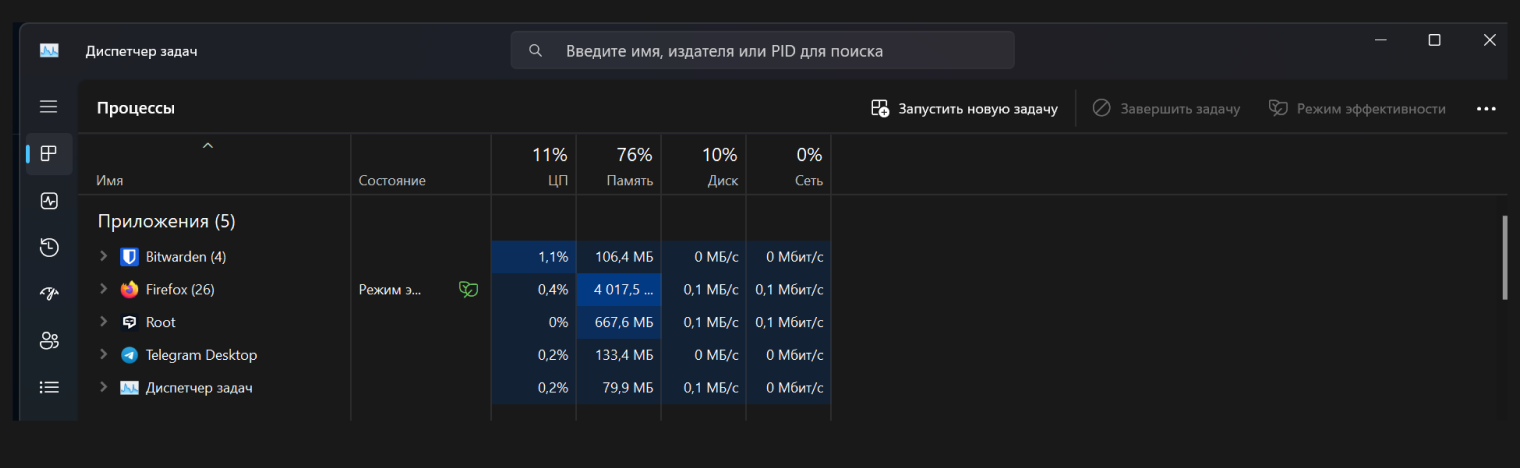Screen dimensions: 1520x468
Task: Open the Users sidebar icon
Action: pos(49,340)
